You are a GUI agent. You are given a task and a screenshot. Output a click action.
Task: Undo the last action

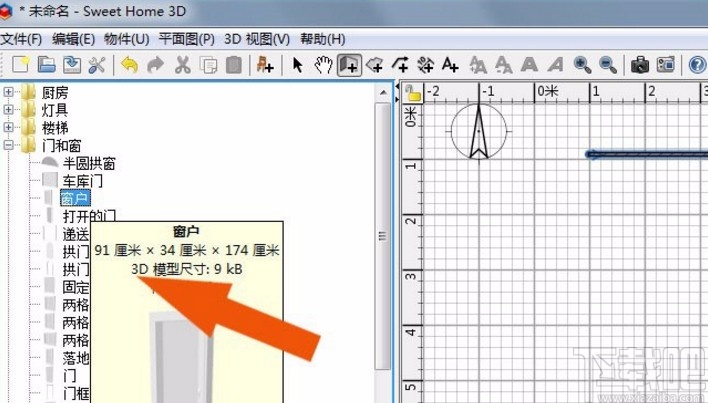(x=130, y=65)
